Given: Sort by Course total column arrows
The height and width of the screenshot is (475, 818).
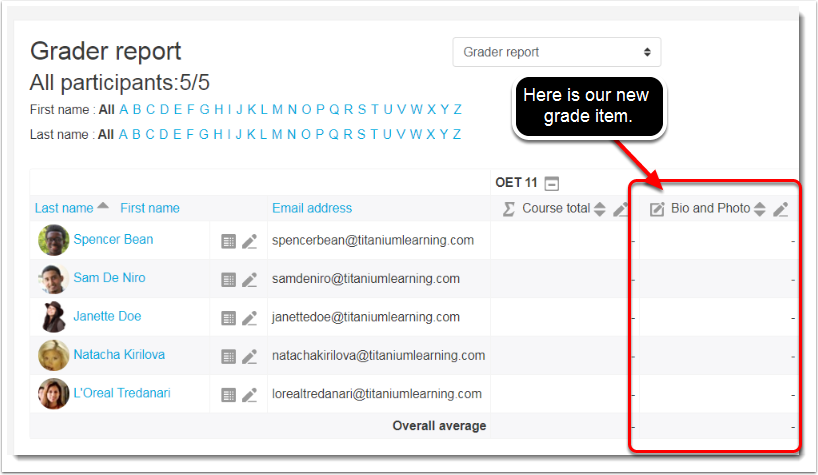Looking at the screenshot, I should pos(600,209).
